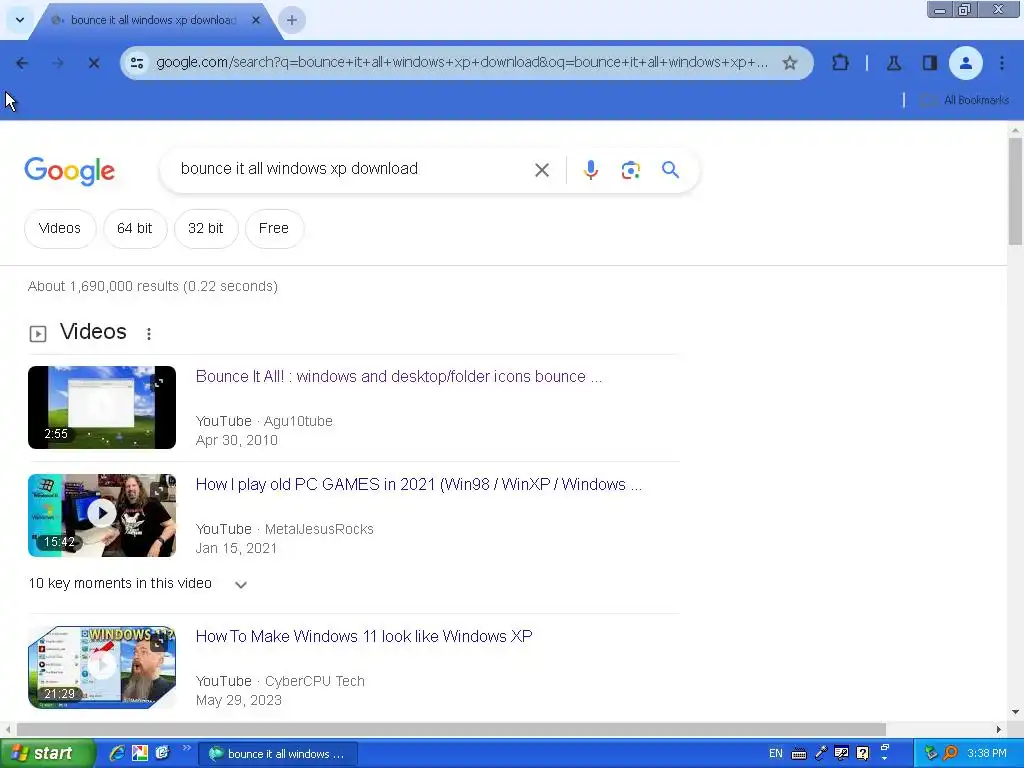Select the bounce it all windows tab
Screen dimensions: 1024x768
tap(153, 20)
